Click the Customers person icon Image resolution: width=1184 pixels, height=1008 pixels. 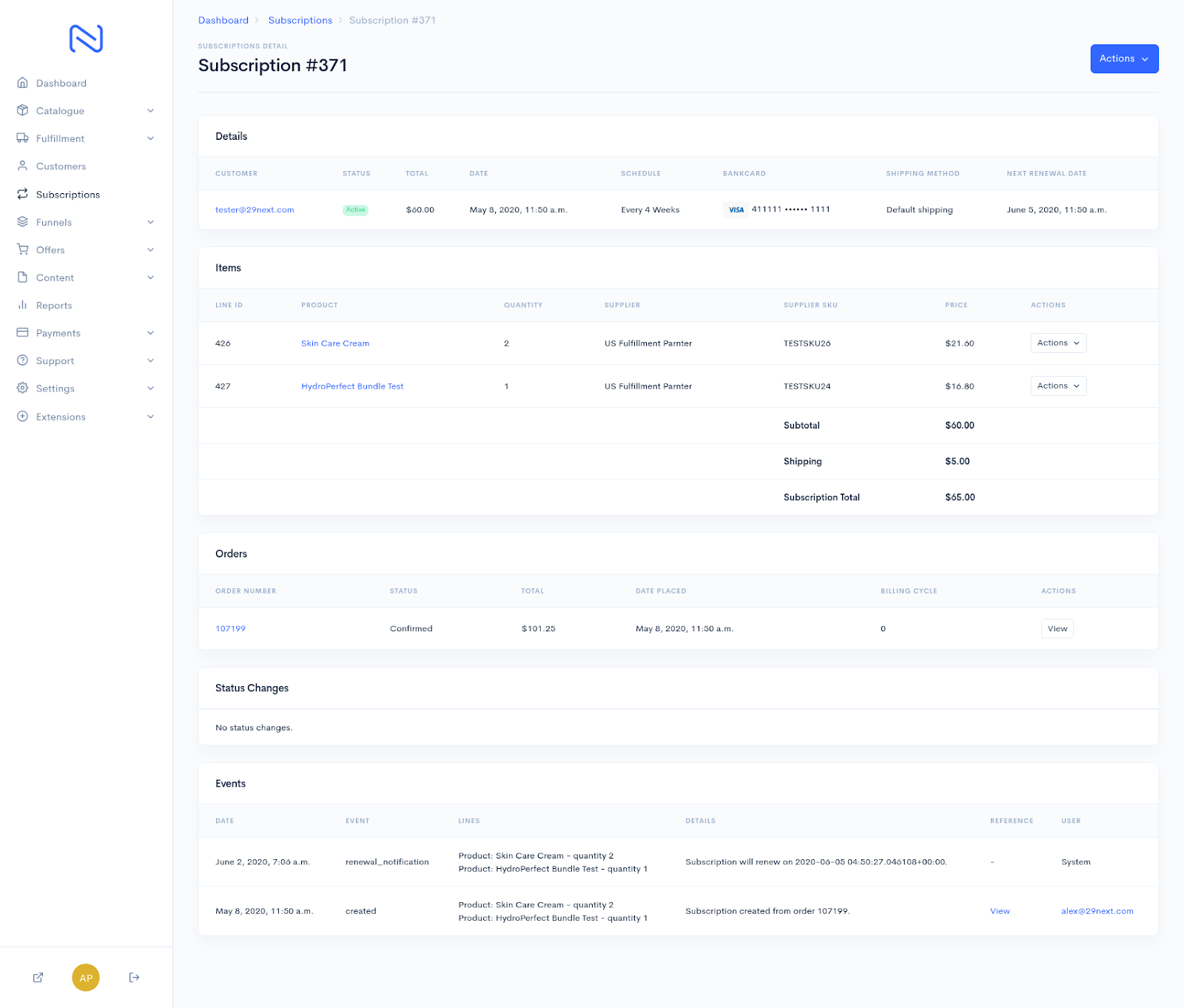pos(22,166)
